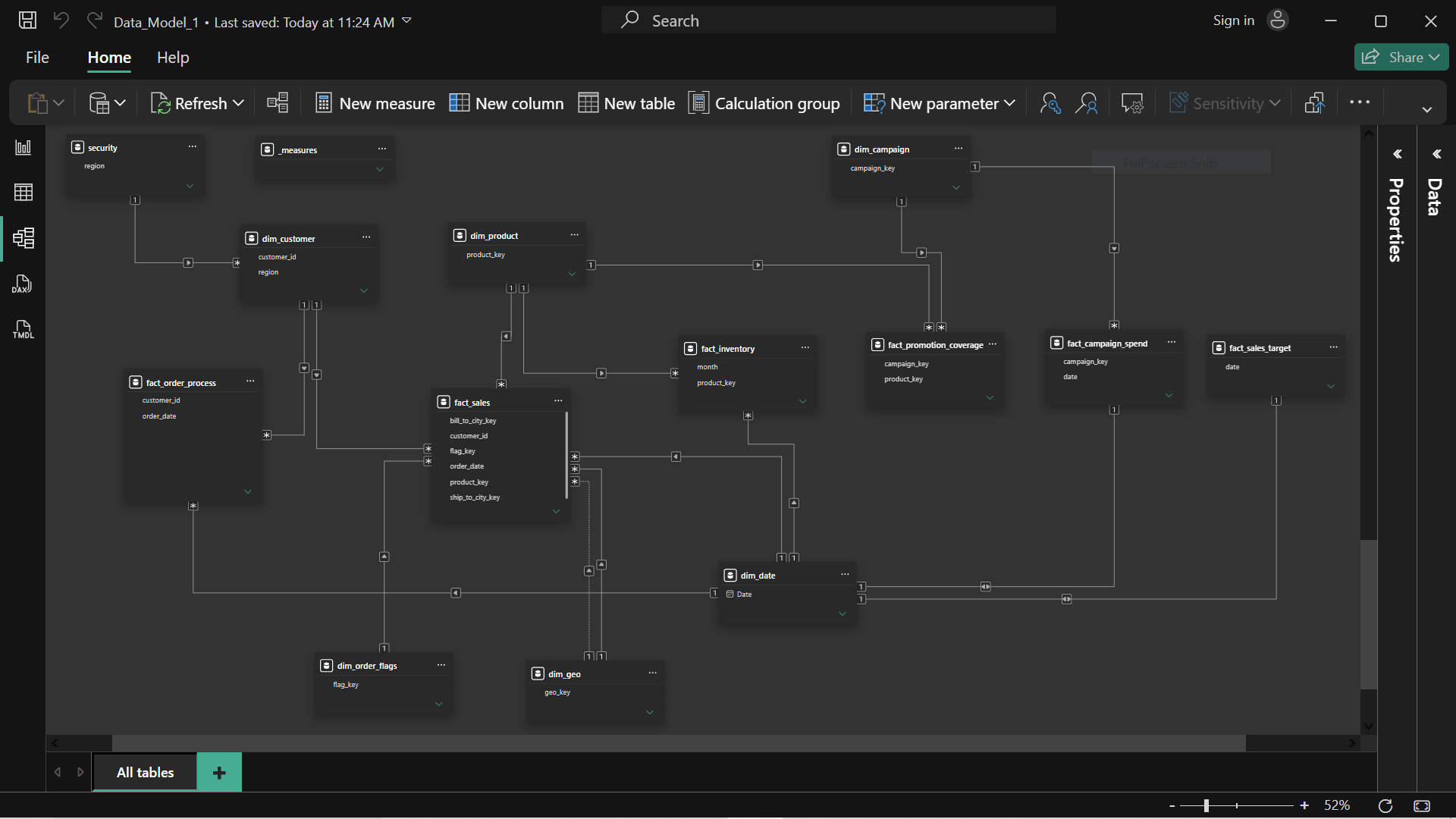Open the Table view in left sidebar
The image size is (1456, 819).
[24, 193]
